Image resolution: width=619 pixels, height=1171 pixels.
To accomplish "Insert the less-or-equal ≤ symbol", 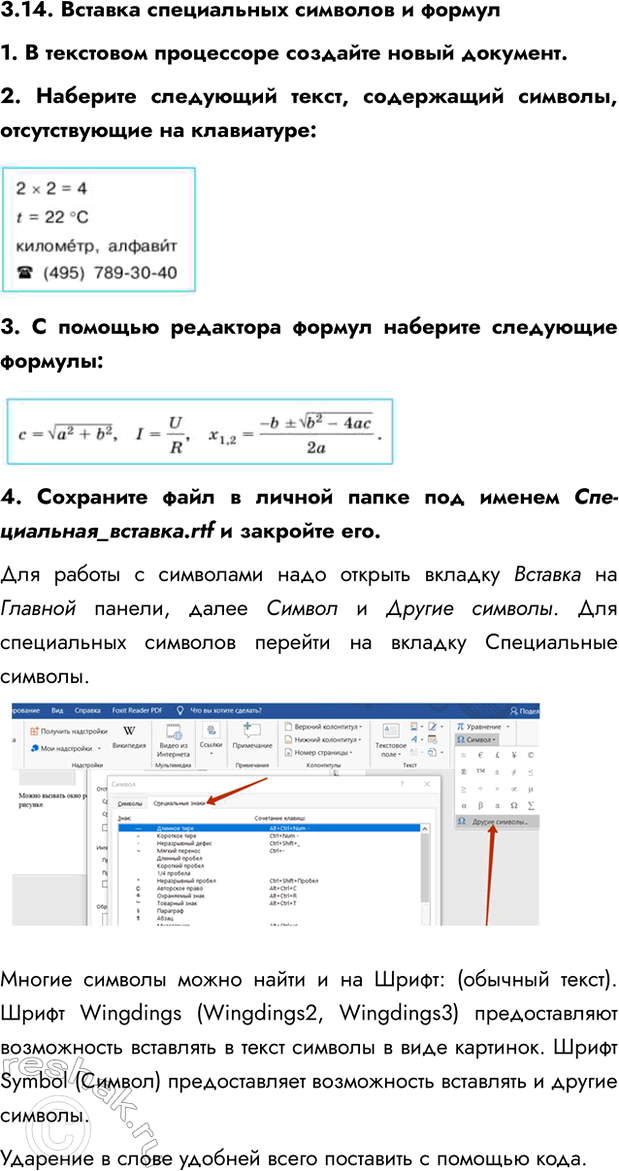I will coord(530,771).
